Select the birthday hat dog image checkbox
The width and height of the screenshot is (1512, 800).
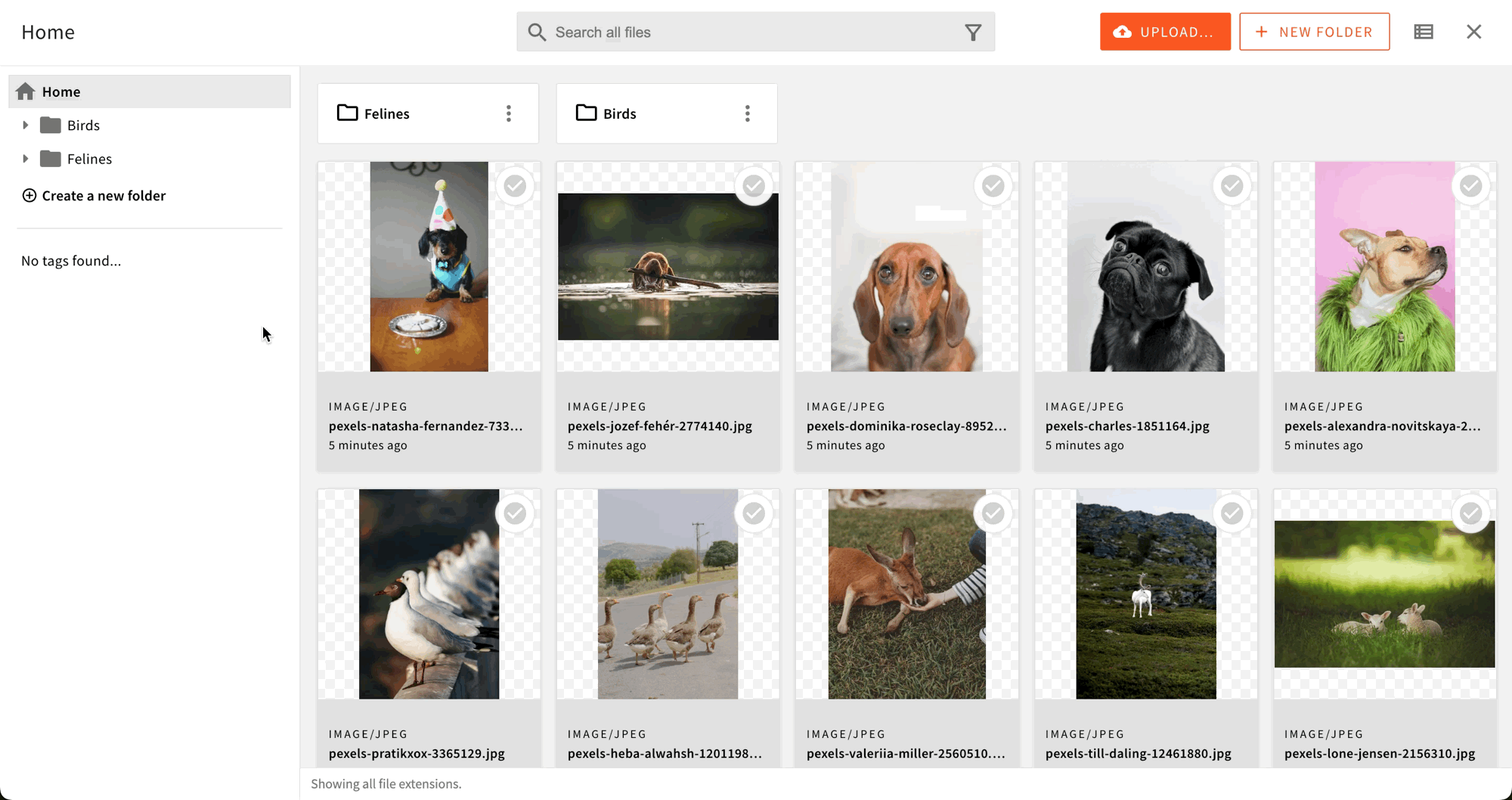515,186
